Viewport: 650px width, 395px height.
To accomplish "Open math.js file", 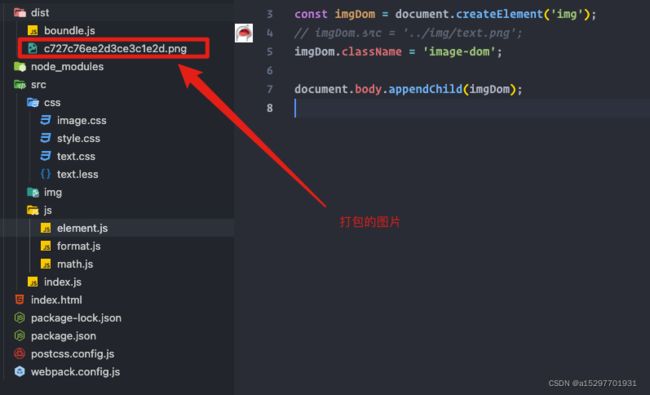I will point(75,264).
